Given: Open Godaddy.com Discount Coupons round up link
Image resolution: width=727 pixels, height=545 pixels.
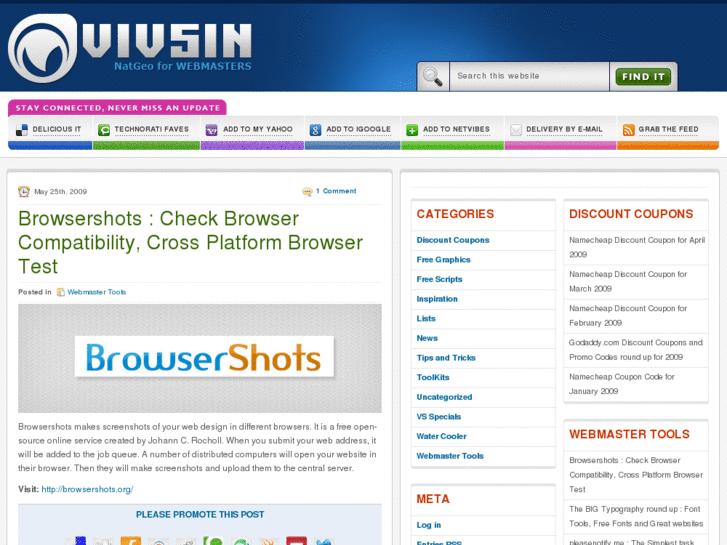Looking at the screenshot, I should click(636, 350).
